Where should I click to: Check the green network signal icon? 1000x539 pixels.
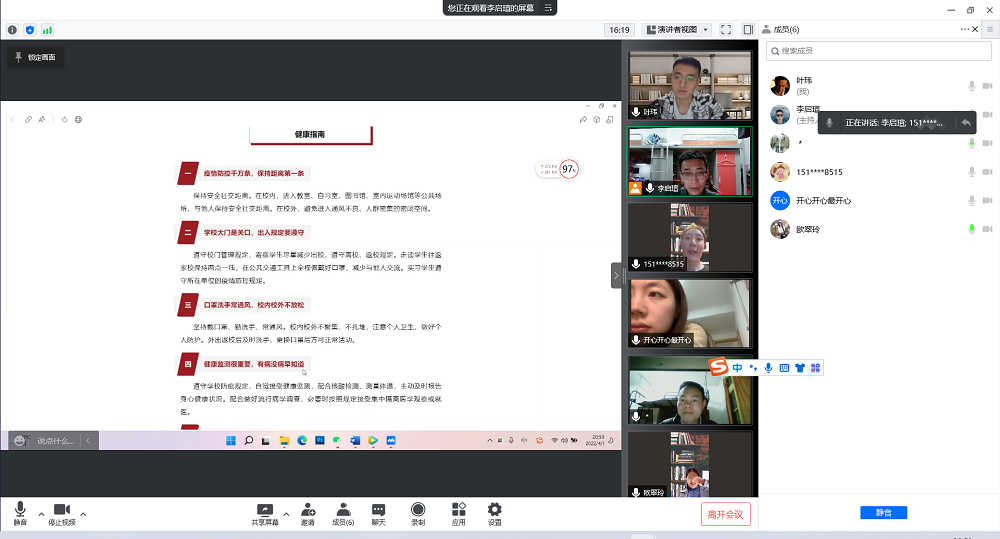(x=47, y=30)
